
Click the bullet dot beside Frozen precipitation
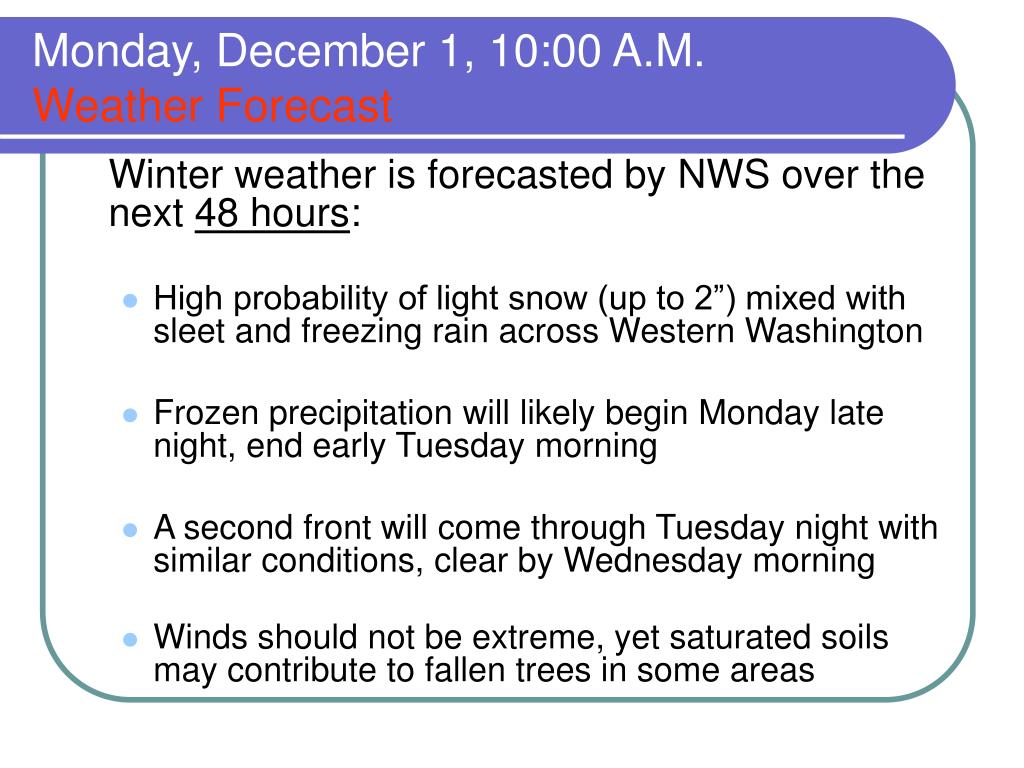[131, 415]
